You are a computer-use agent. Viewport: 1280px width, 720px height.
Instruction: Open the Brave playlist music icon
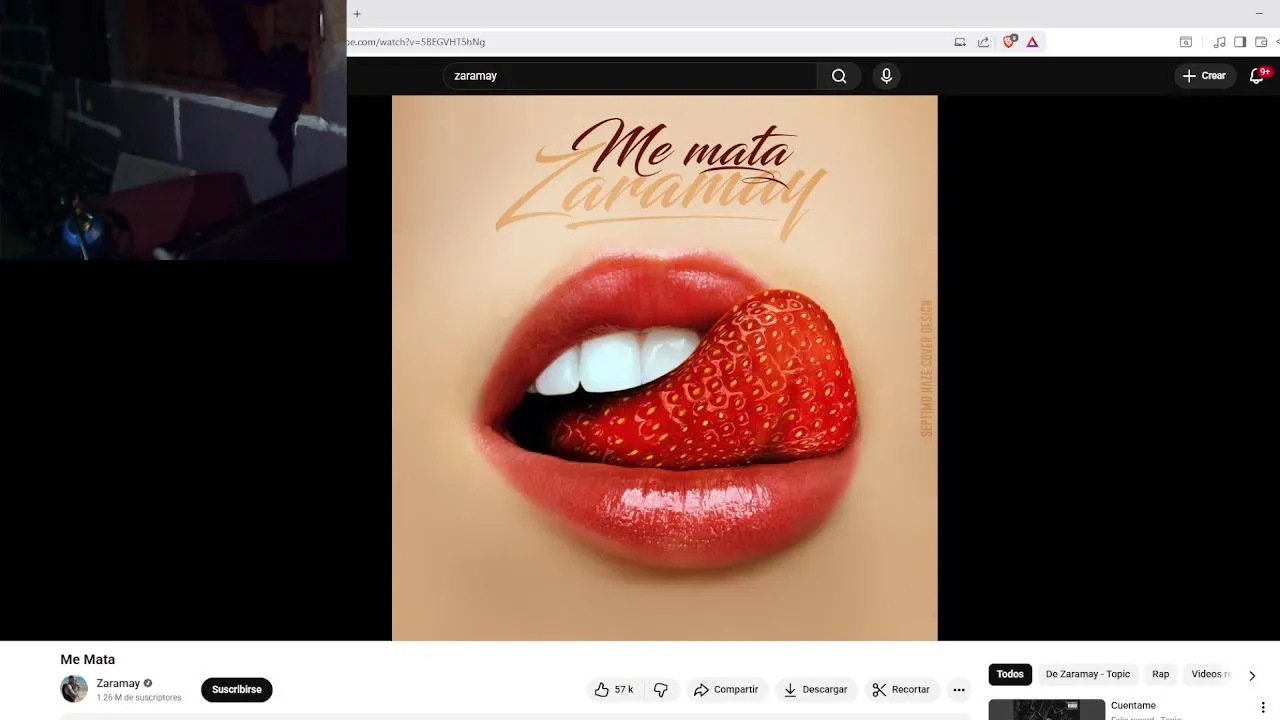pyautogui.click(x=1219, y=42)
